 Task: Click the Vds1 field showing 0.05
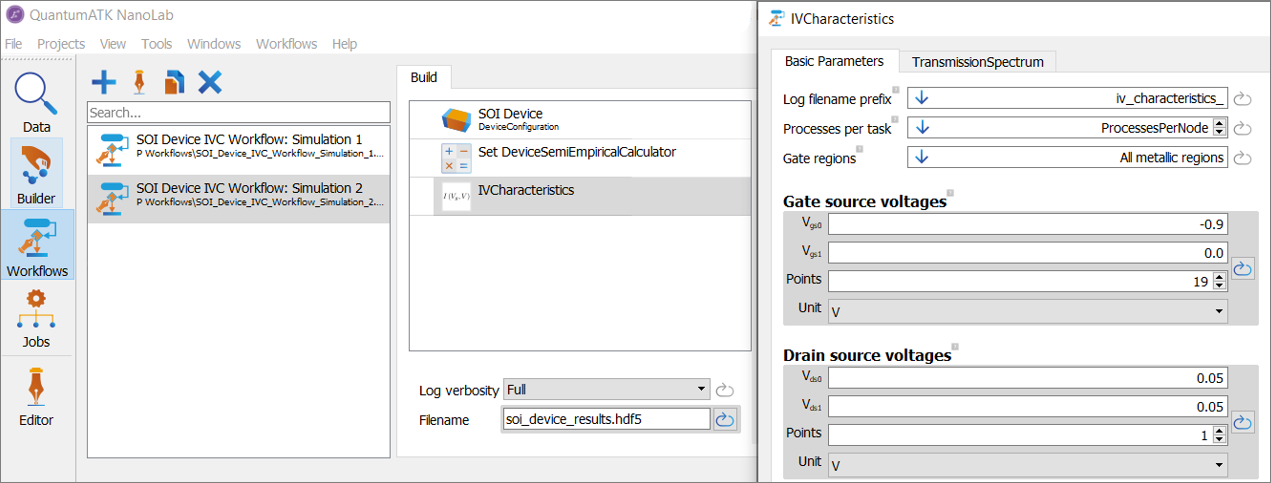pos(1027,408)
